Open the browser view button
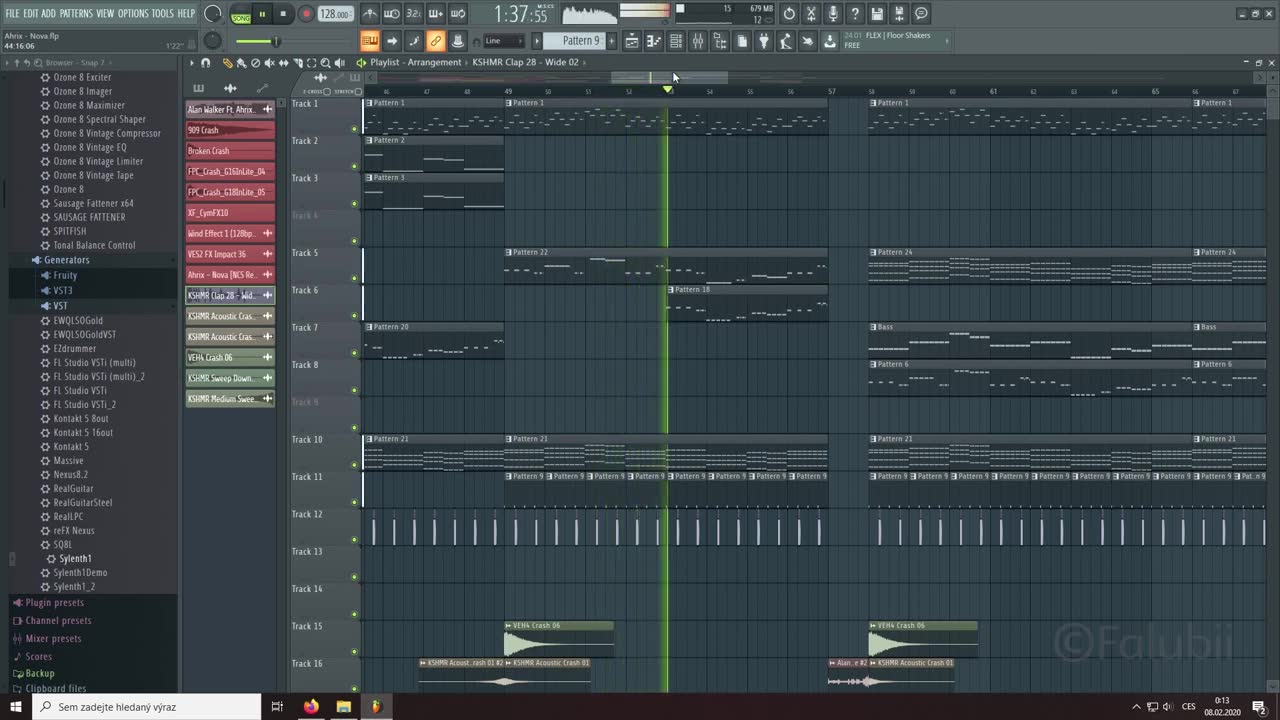The height and width of the screenshot is (720, 1280). pyautogui.click(x=720, y=41)
